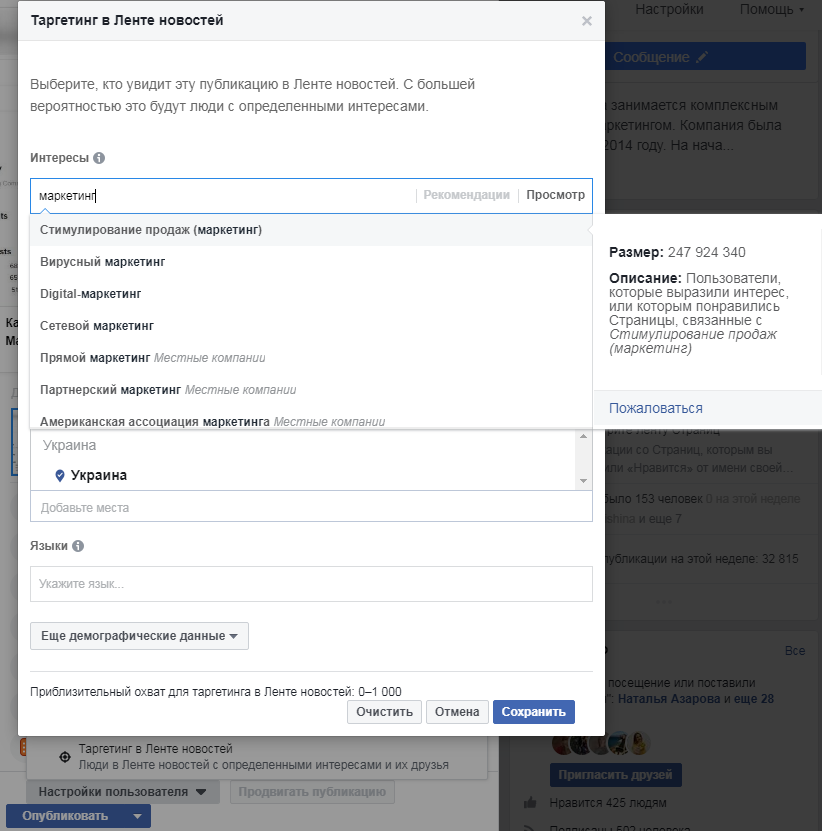Image resolution: width=822 pixels, height=831 pixels.
Task: Close the Таргетинг в Ленте новостей dialog
Action: pyautogui.click(x=587, y=21)
